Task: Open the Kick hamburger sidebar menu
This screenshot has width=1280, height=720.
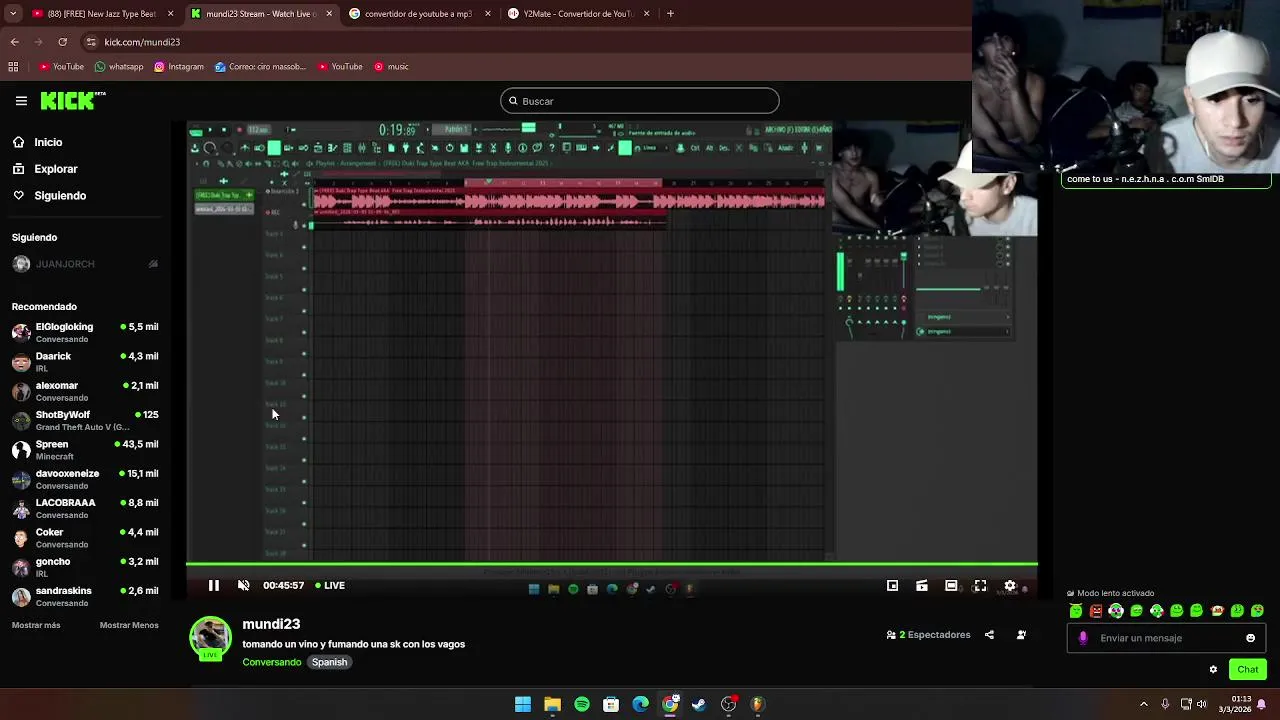Action: pyautogui.click(x=21, y=101)
